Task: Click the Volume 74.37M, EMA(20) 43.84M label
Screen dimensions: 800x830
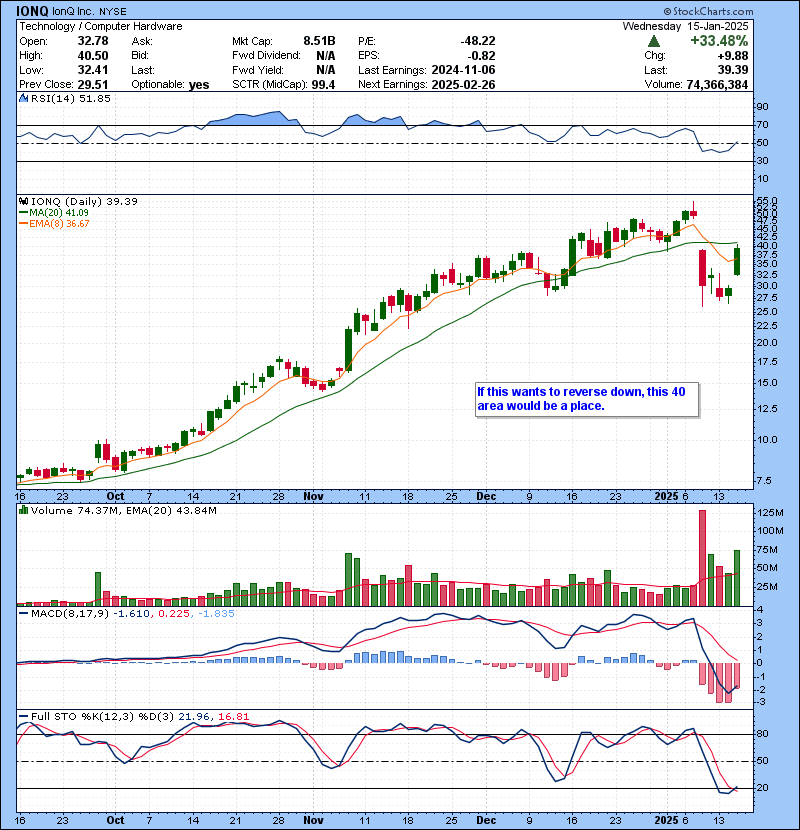Action: (x=124, y=510)
